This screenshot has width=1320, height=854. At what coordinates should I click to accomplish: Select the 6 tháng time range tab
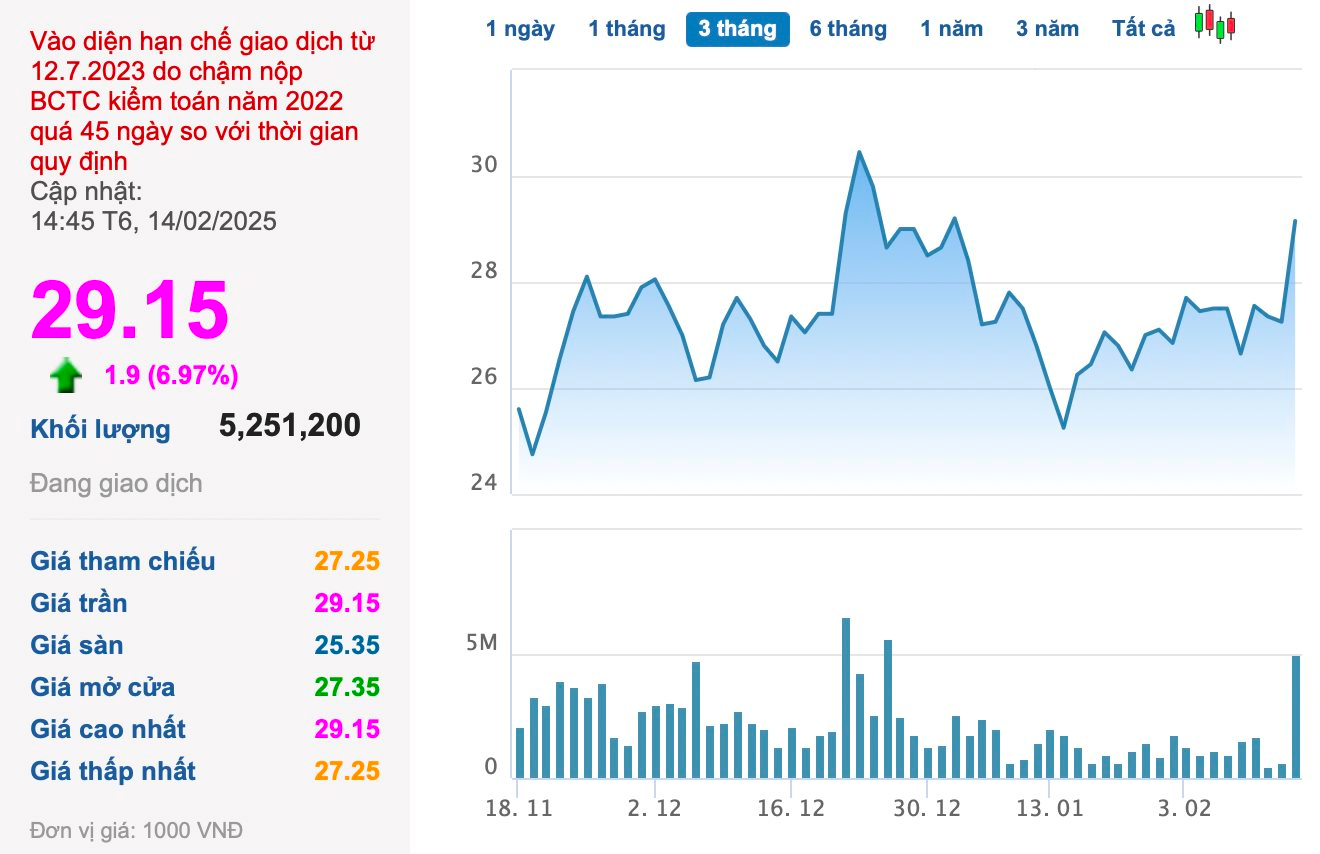tap(848, 29)
